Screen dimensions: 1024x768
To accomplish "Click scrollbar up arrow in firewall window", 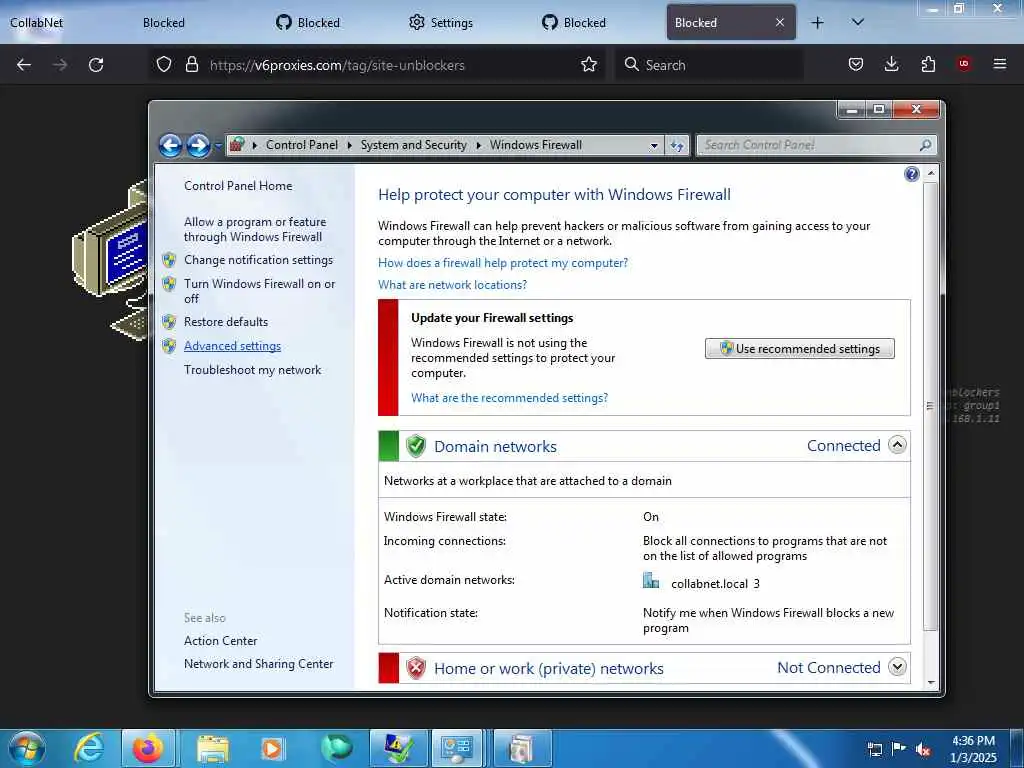I will [931, 174].
